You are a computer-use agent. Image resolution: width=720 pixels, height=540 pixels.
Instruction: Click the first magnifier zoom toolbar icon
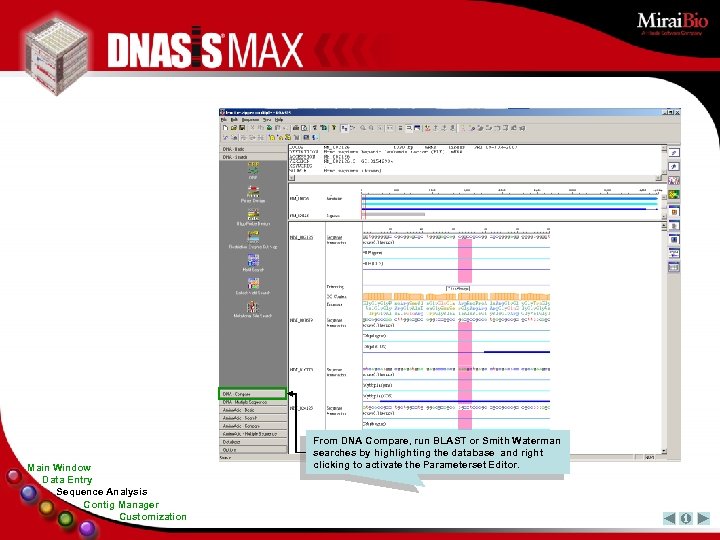[x=363, y=128]
